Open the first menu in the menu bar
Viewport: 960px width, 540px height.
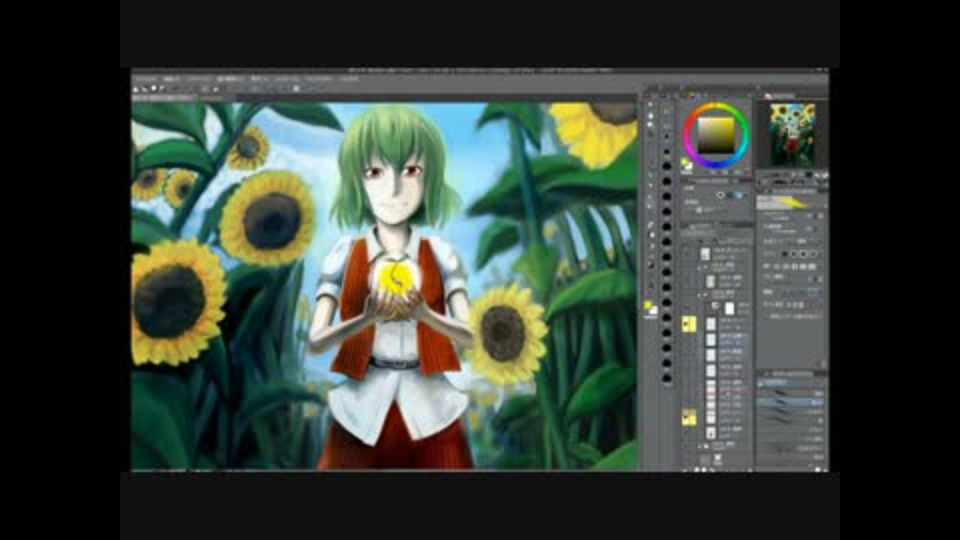coord(145,79)
